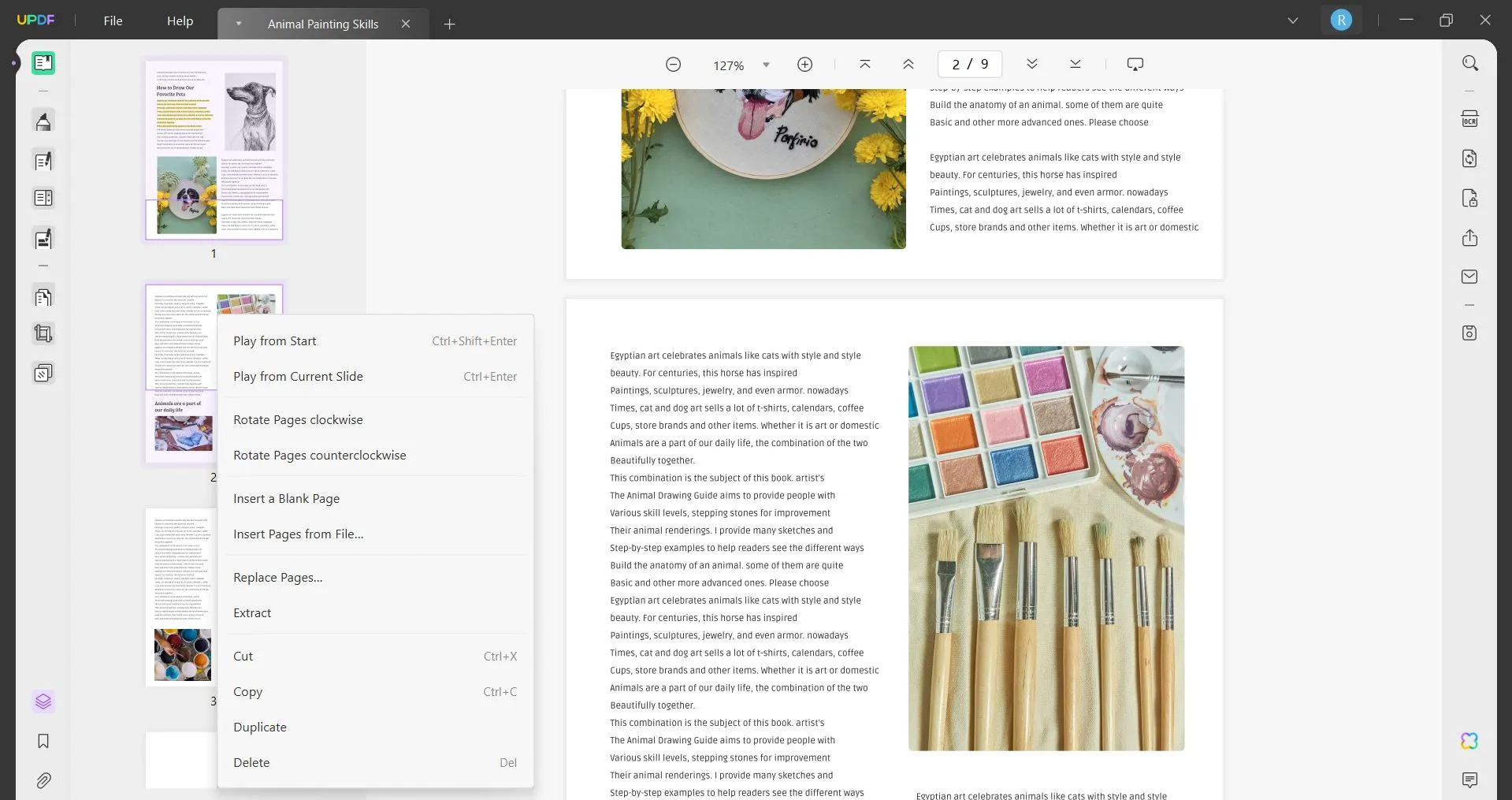This screenshot has height=800, width=1512.
Task: Run OCR text recognition
Action: [x=1469, y=119]
